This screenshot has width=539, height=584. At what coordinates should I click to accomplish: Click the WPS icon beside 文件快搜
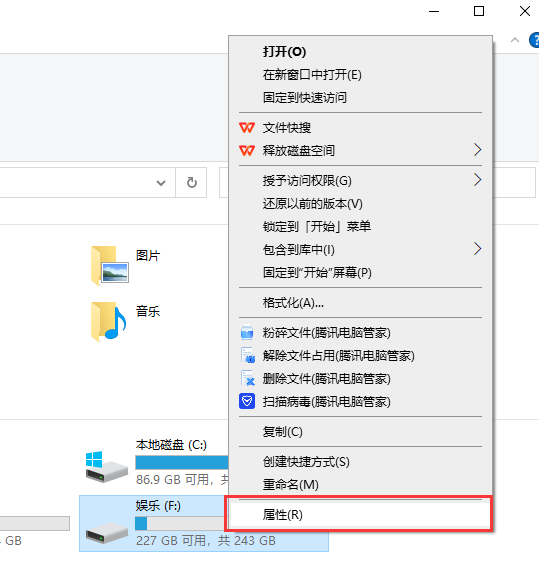(247, 128)
